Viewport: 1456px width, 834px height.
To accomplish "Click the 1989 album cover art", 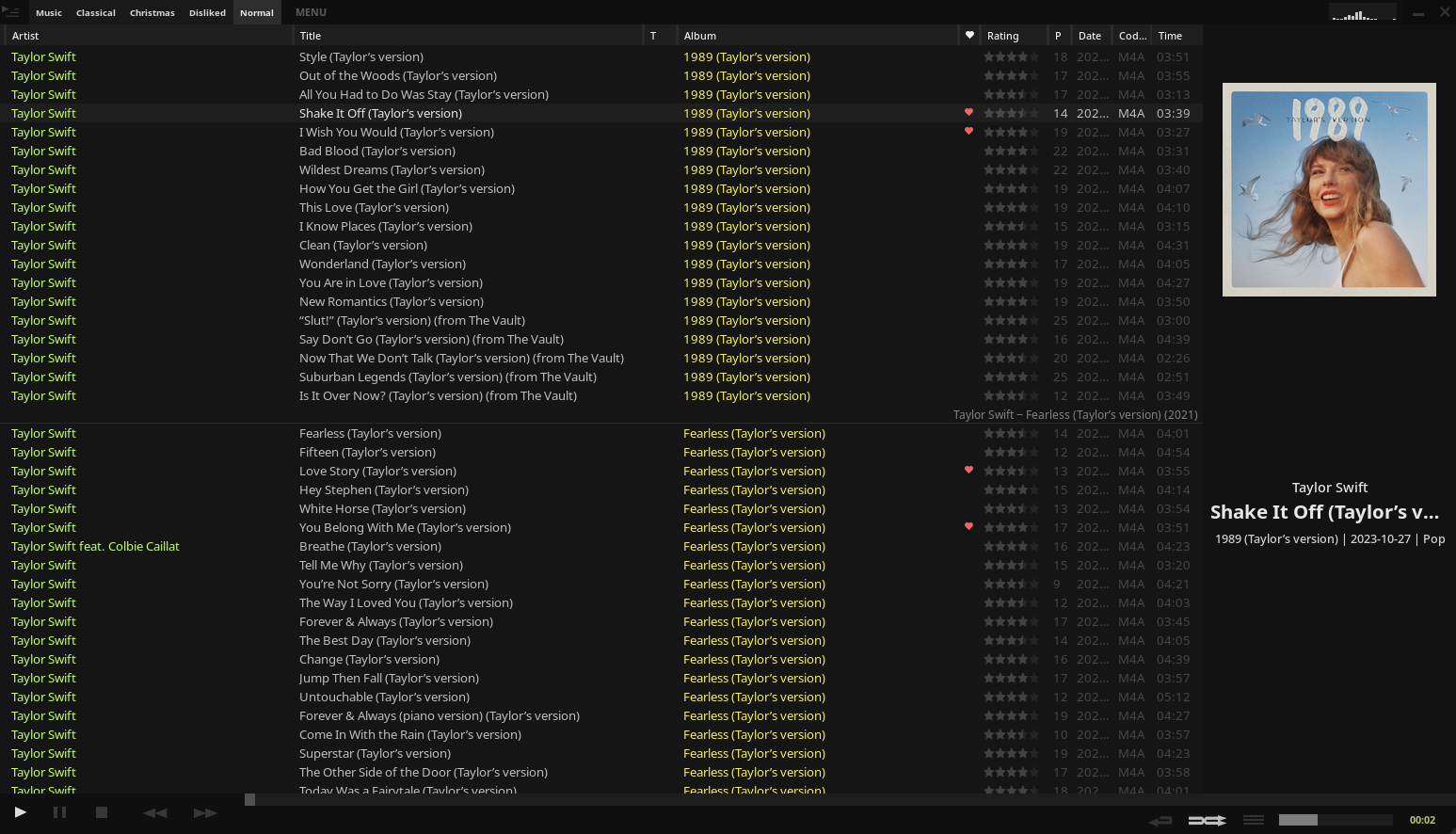I will (1329, 189).
